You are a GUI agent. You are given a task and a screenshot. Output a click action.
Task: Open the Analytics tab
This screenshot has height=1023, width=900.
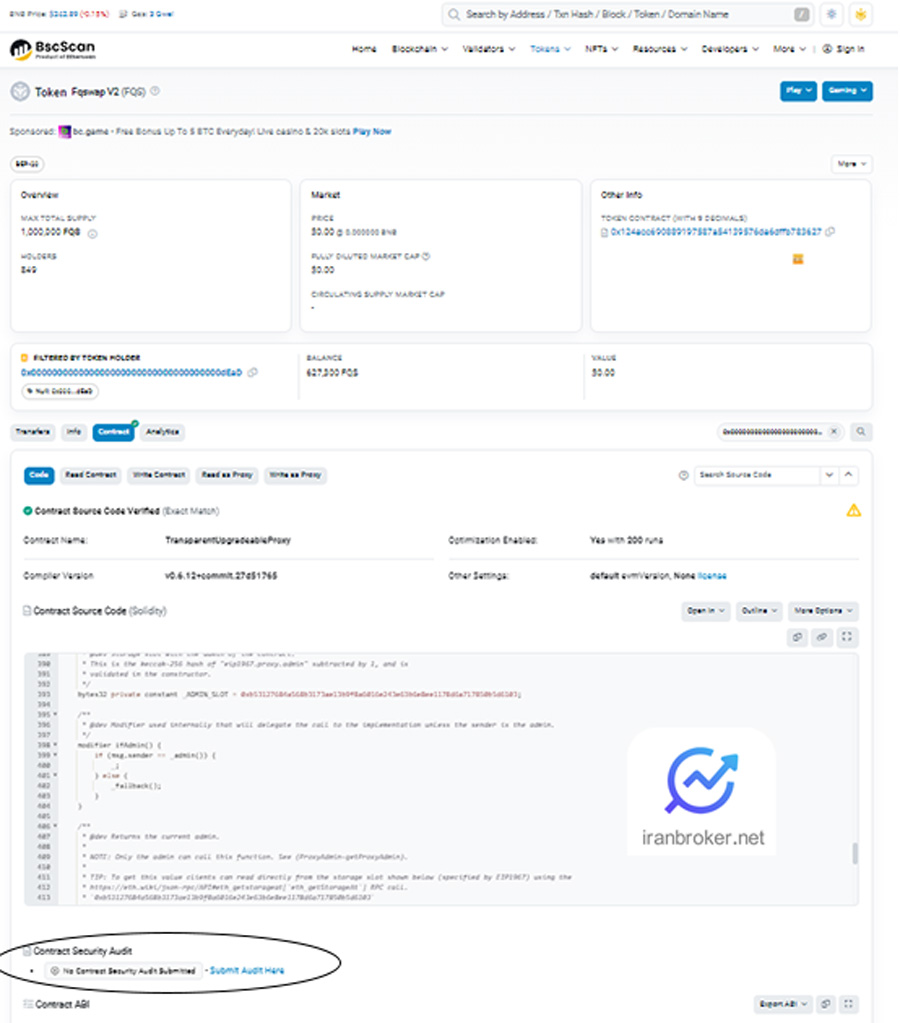click(162, 432)
